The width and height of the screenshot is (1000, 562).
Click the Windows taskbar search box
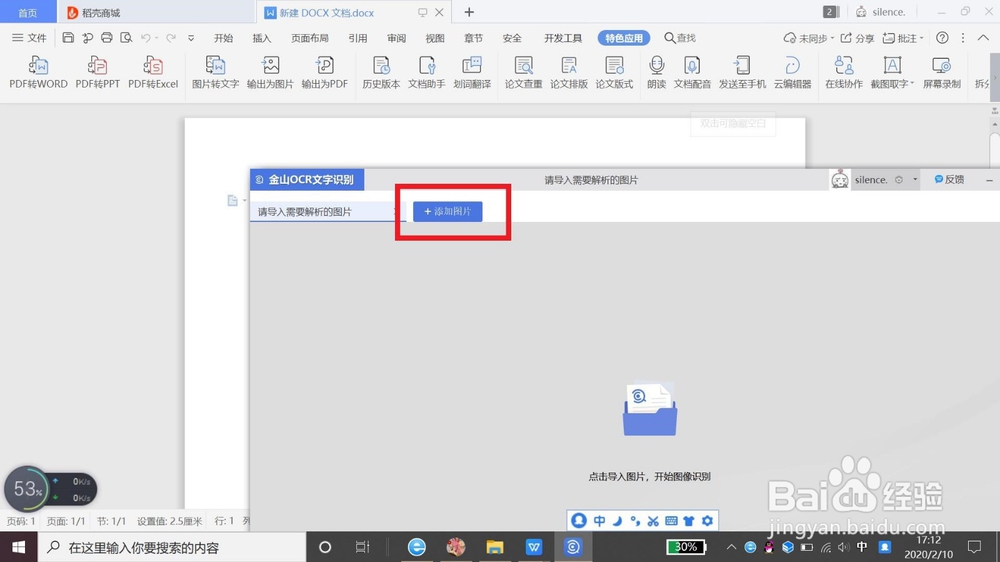pos(172,547)
